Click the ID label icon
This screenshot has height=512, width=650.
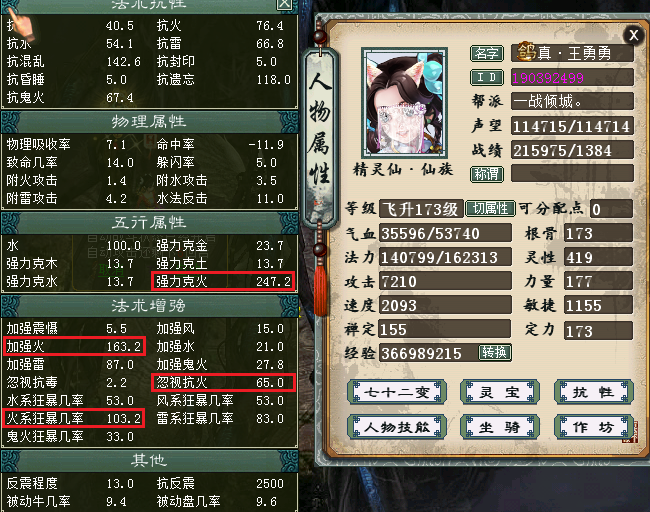(487, 77)
